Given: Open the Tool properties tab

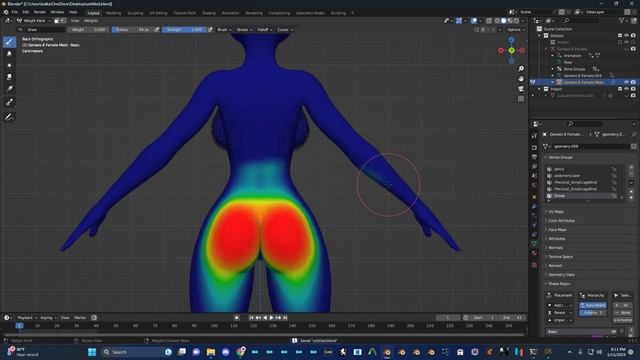Looking at the screenshot, I should (x=534, y=136).
